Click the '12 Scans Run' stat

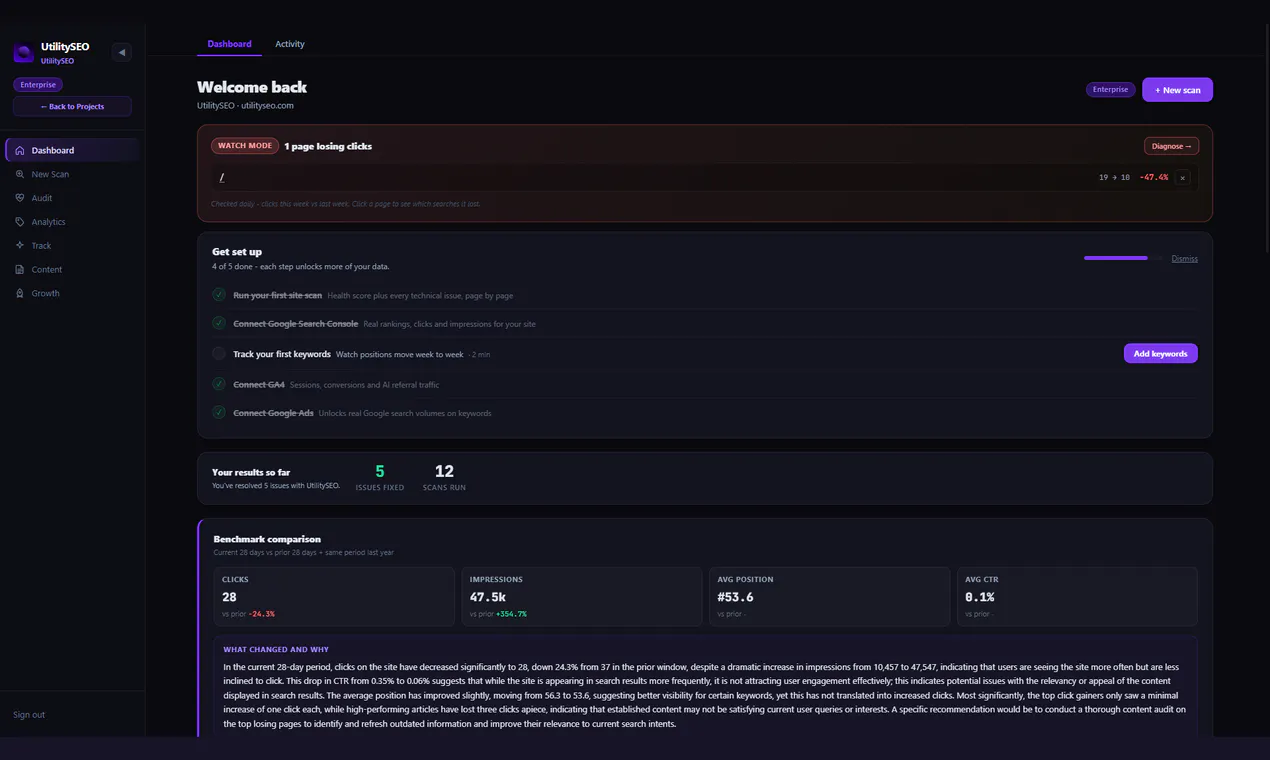coord(444,477)
